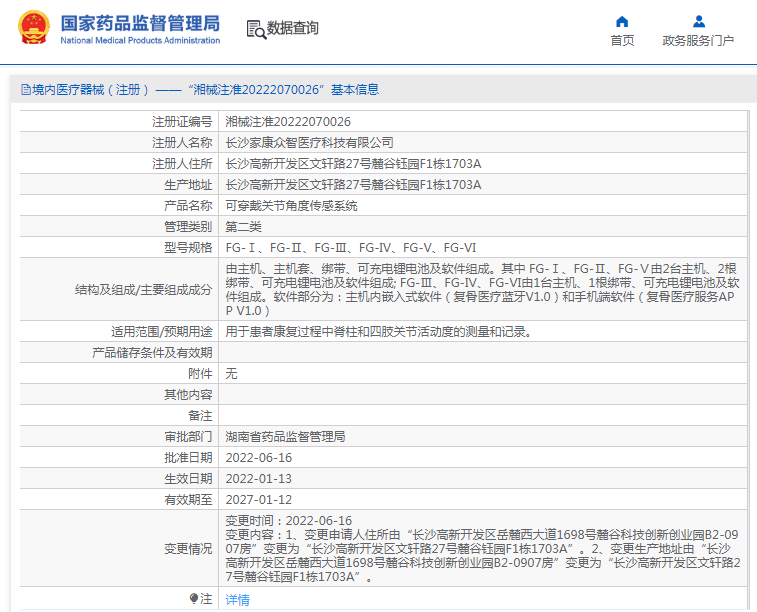
Task: Click the 首页 home icon
Action: (x=622, y=21)
